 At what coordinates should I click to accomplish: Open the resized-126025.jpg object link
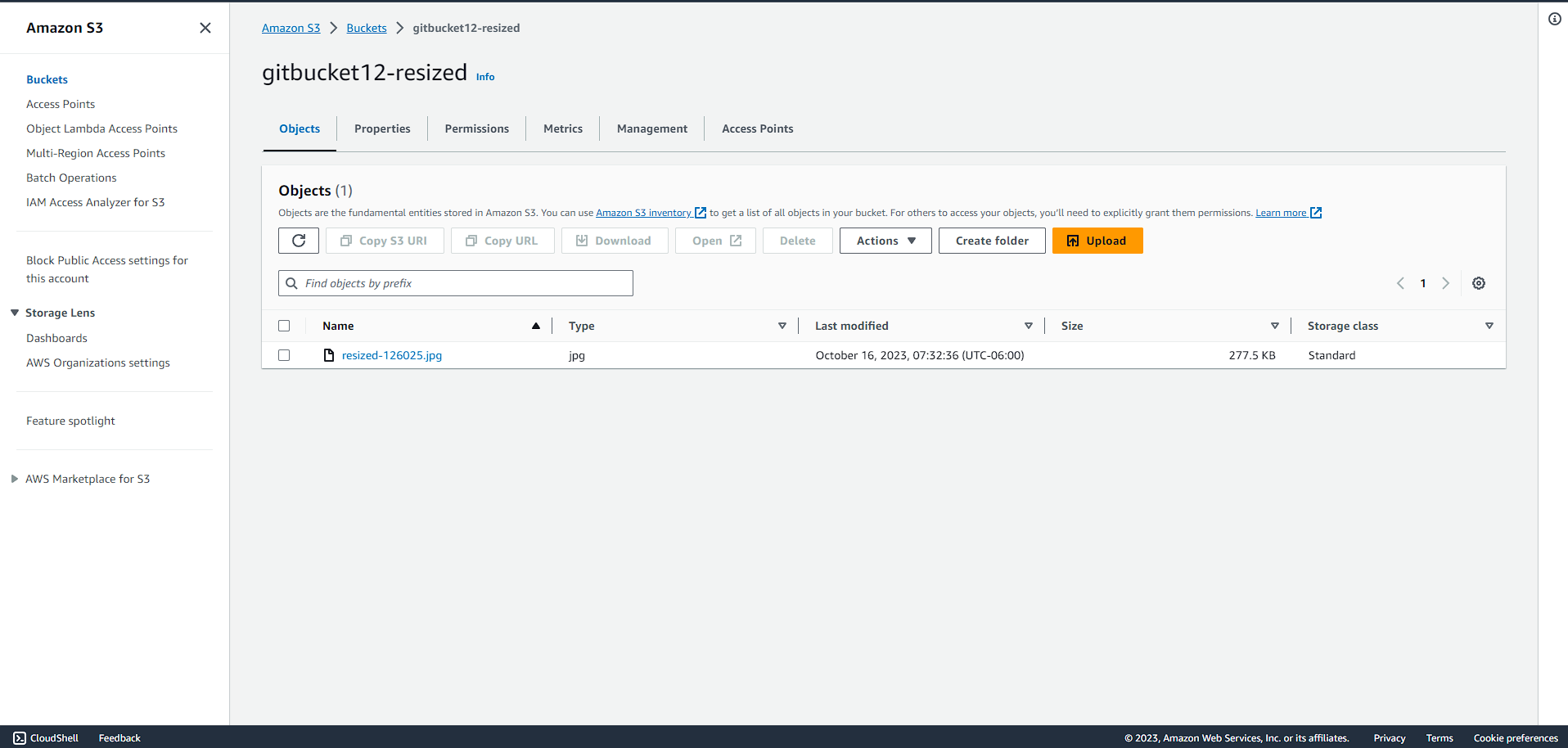click(392, 355)
